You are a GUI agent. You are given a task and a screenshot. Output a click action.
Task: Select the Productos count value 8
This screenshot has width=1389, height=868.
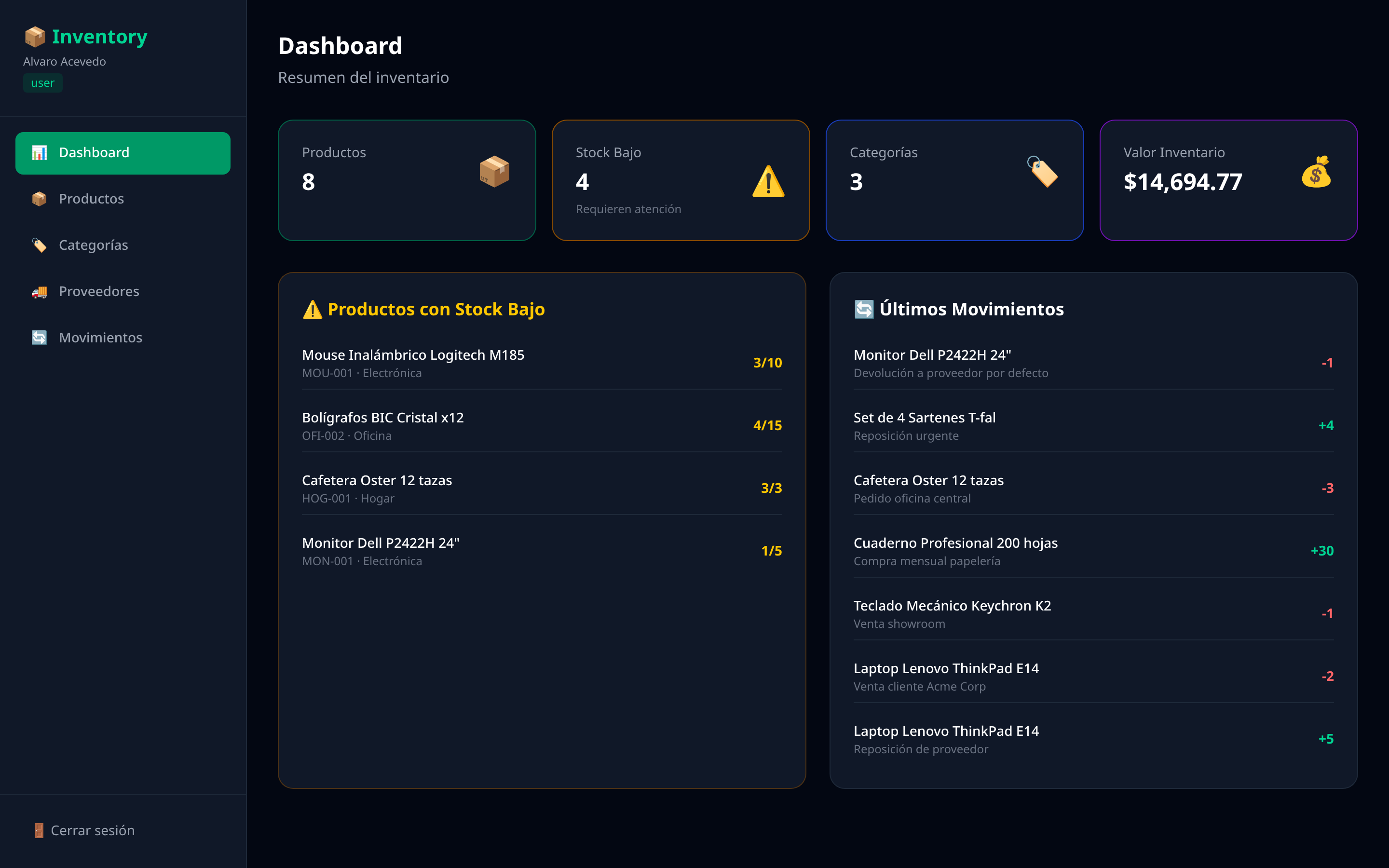[308, 182]
